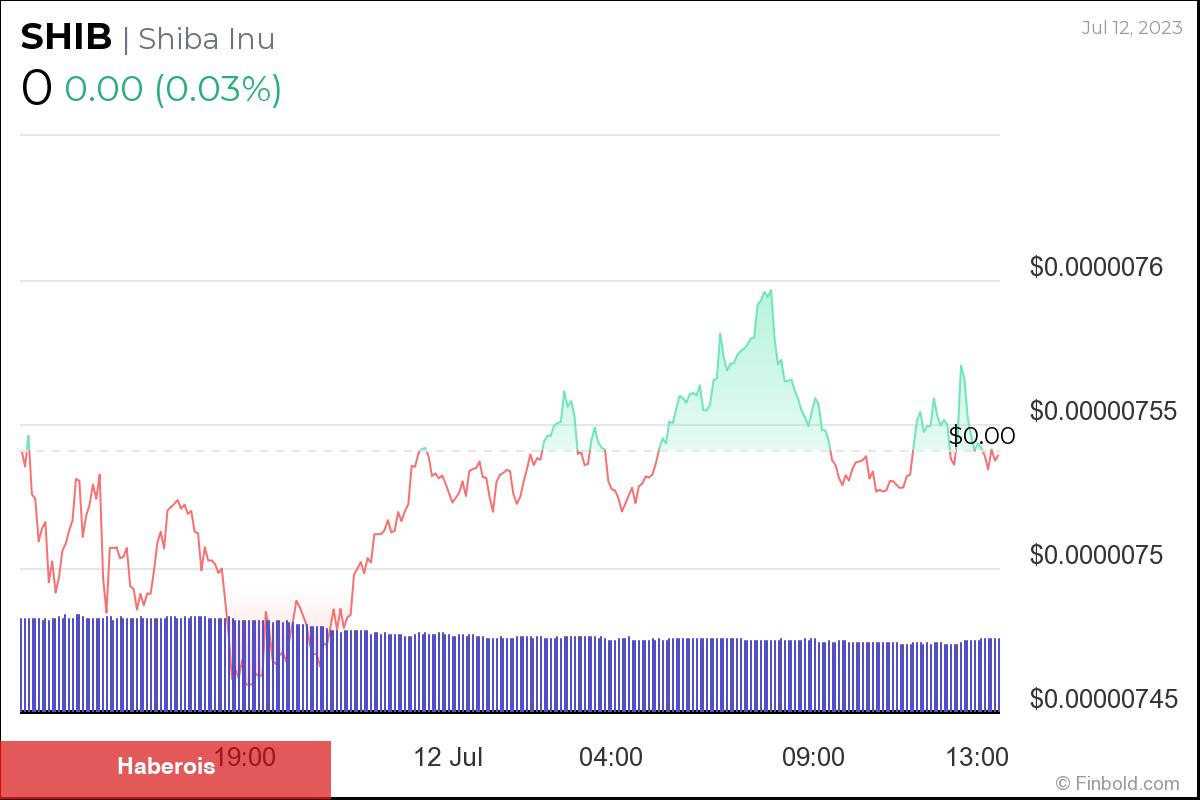Click the $0.0000075 axis label
Image resolution: width=1200 pixels, height=800 pixels.
(1097, 555)
